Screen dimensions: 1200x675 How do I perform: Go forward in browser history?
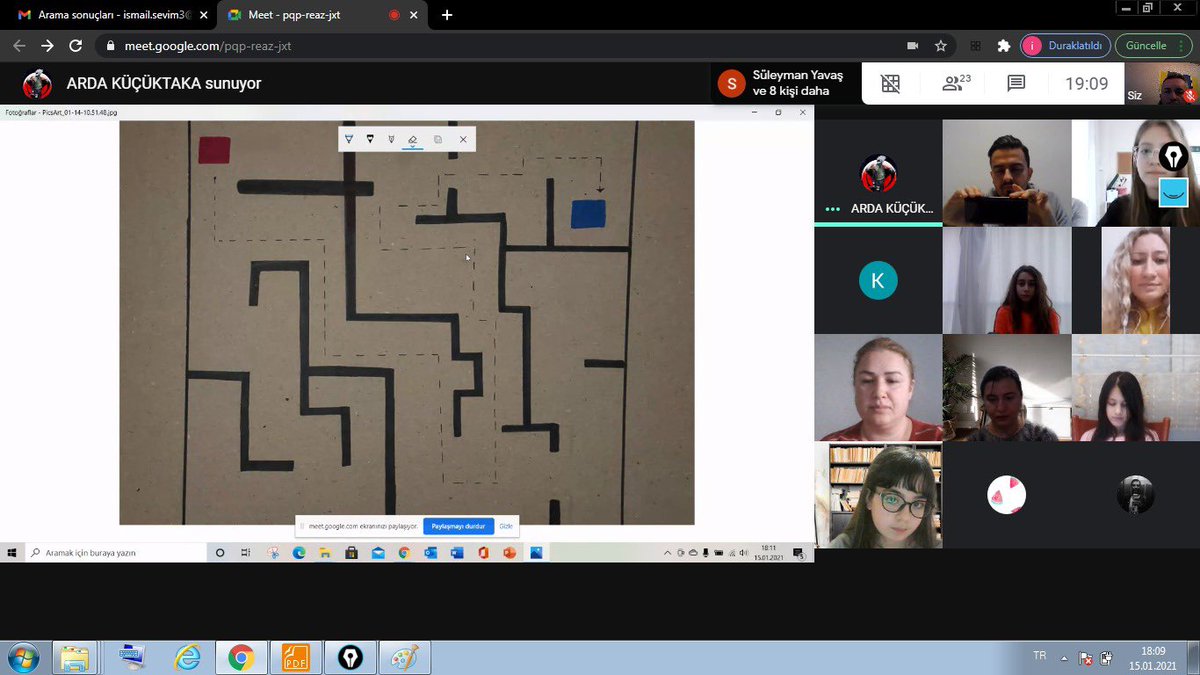tap(47, 45)
